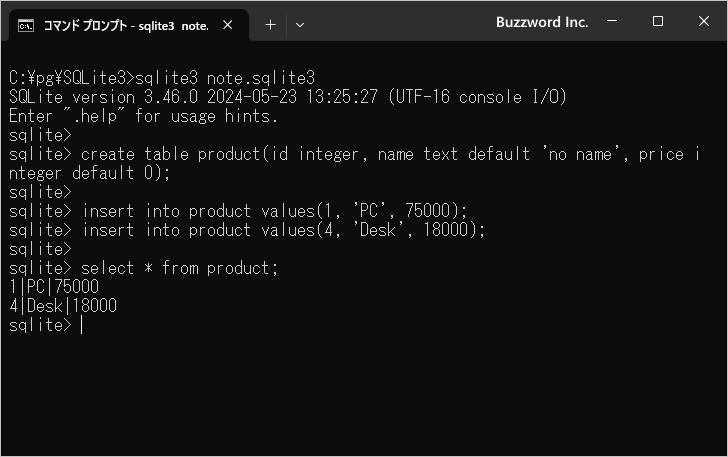Image resolution: width=728 pixels, height=457 pixels.
Task: Click the output row 1|PC|75000
Action: (54, 288)
